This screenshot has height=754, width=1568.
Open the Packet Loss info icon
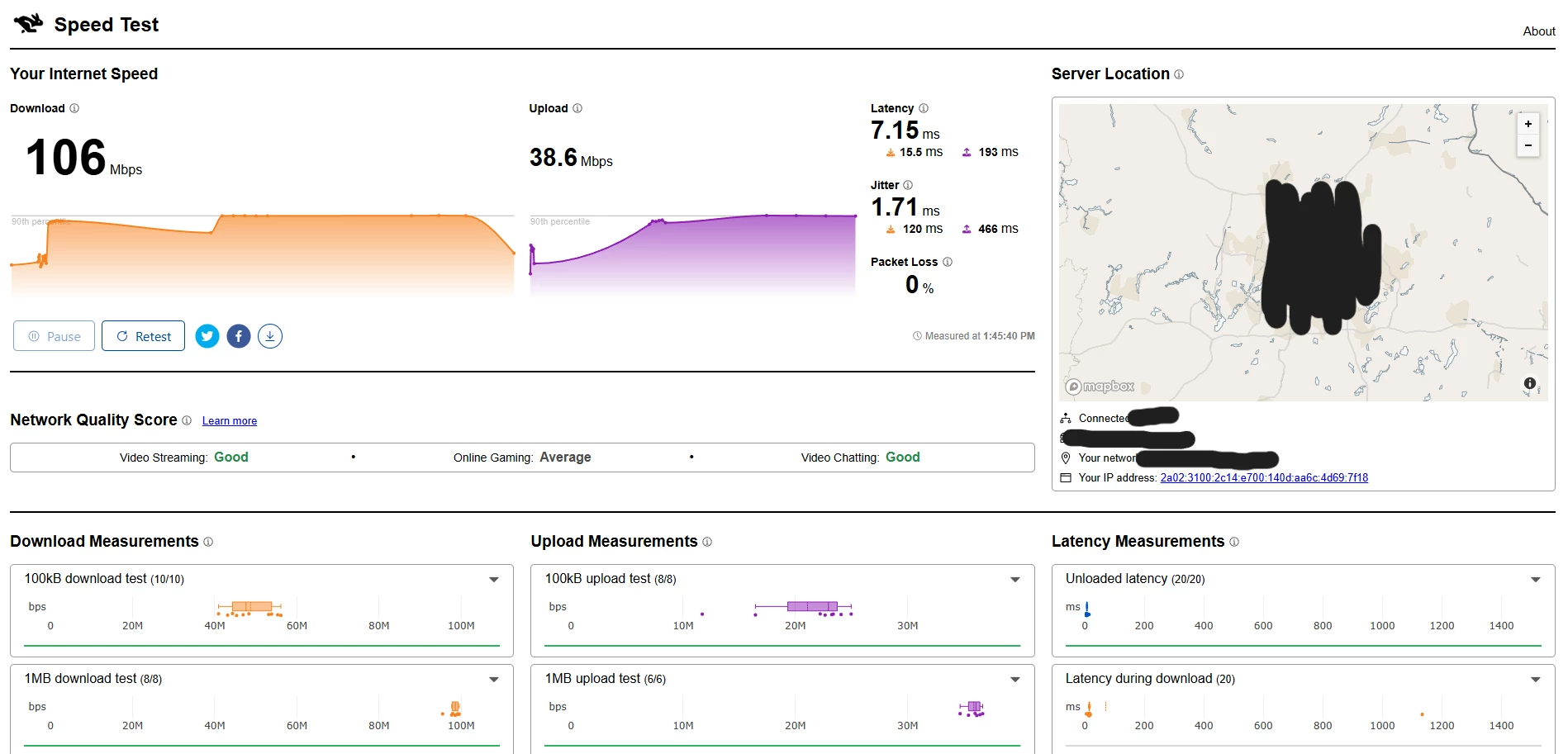948,262
